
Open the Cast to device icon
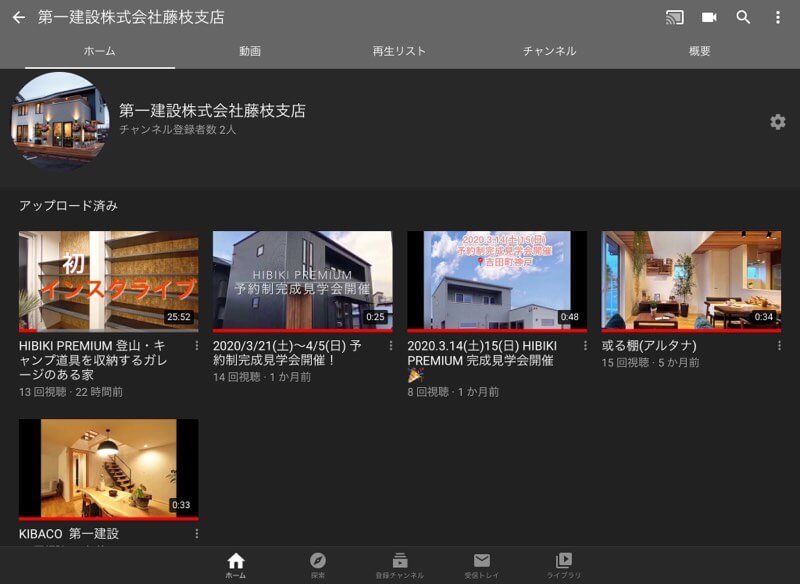675,17
